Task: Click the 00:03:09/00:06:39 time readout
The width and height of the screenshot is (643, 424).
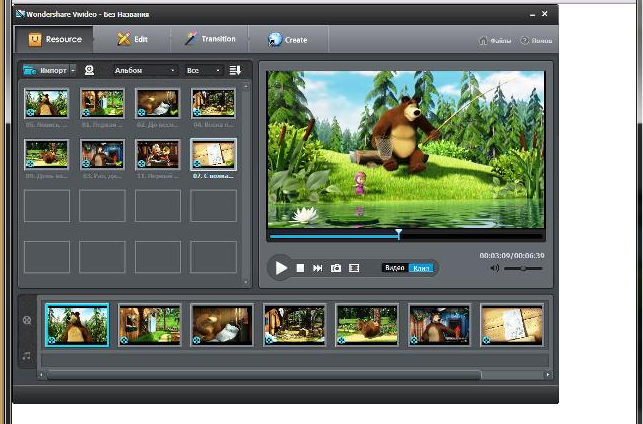Action: tap(512, 255)
